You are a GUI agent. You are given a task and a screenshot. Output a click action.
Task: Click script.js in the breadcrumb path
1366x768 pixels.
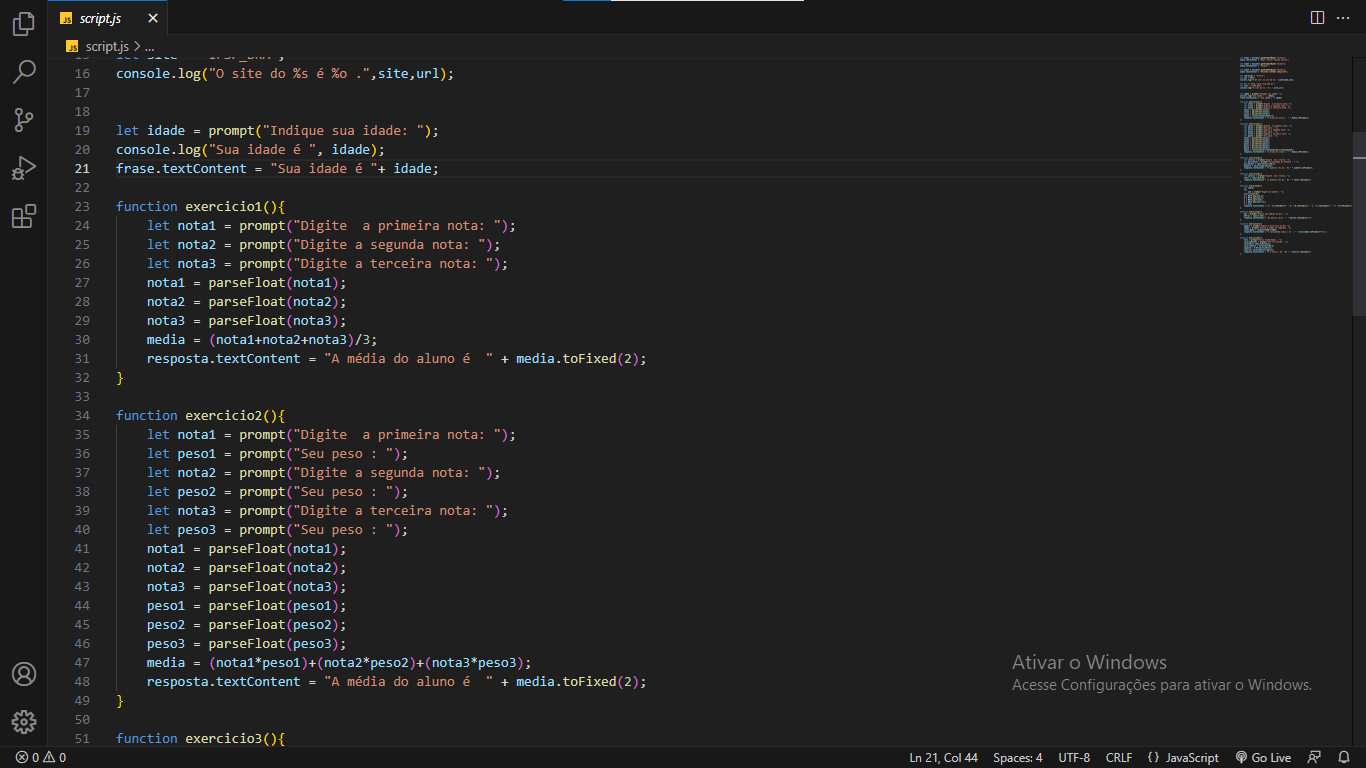coord(106,46)
